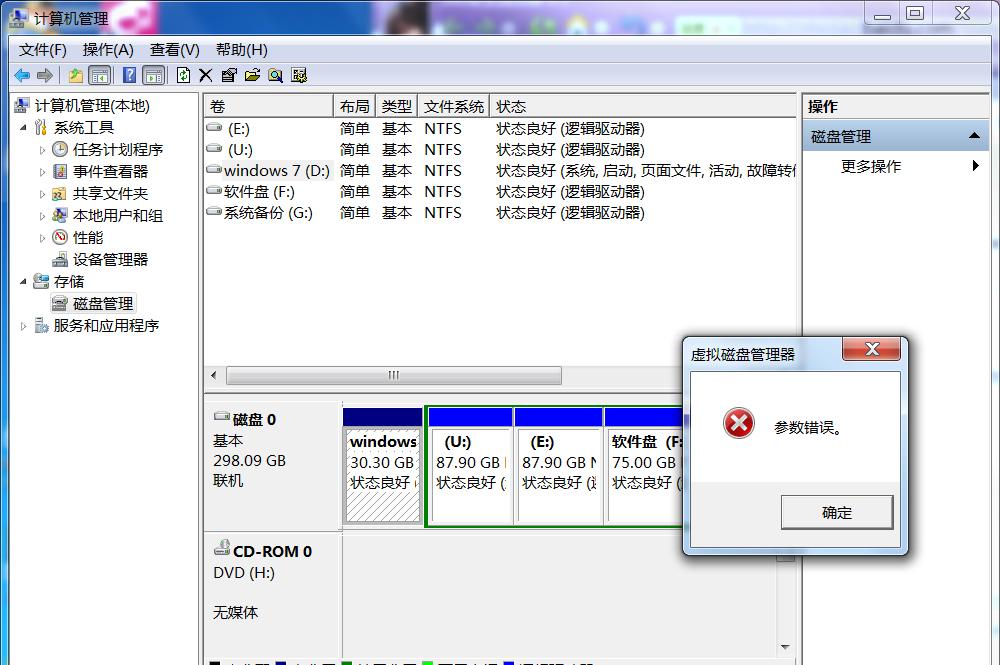Click the 磁盘 0 disk icon label

click(x=245, y=419)
